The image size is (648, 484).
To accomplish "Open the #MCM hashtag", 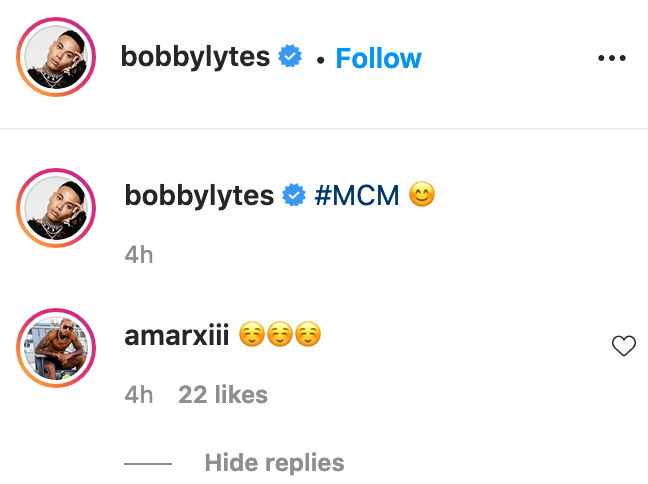I will tap(357, 196).
